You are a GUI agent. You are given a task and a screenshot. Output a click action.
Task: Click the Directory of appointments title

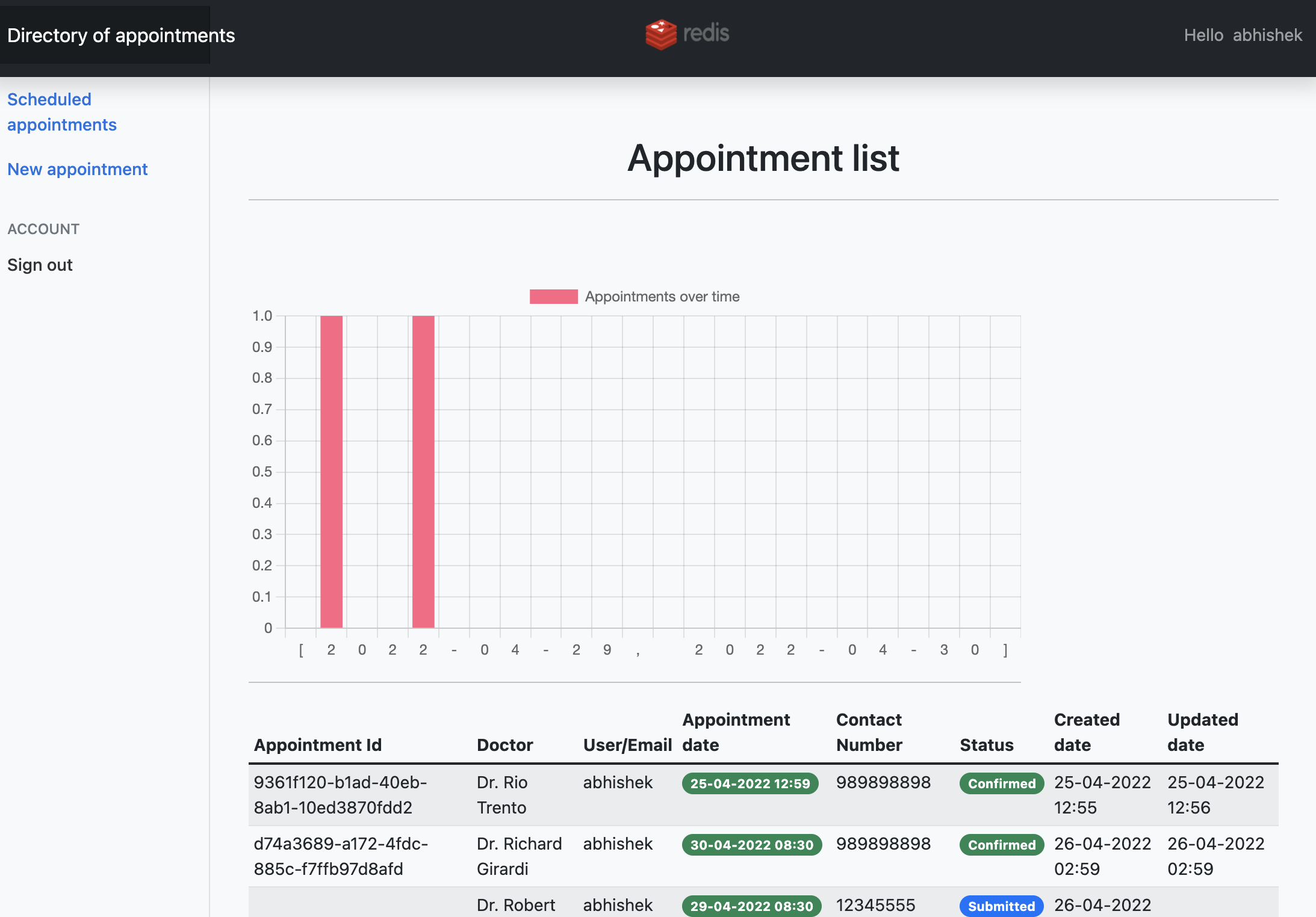(x=121, y=35)
